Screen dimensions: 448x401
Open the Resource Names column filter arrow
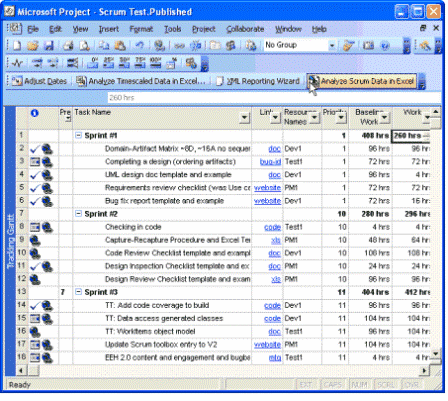314,117
